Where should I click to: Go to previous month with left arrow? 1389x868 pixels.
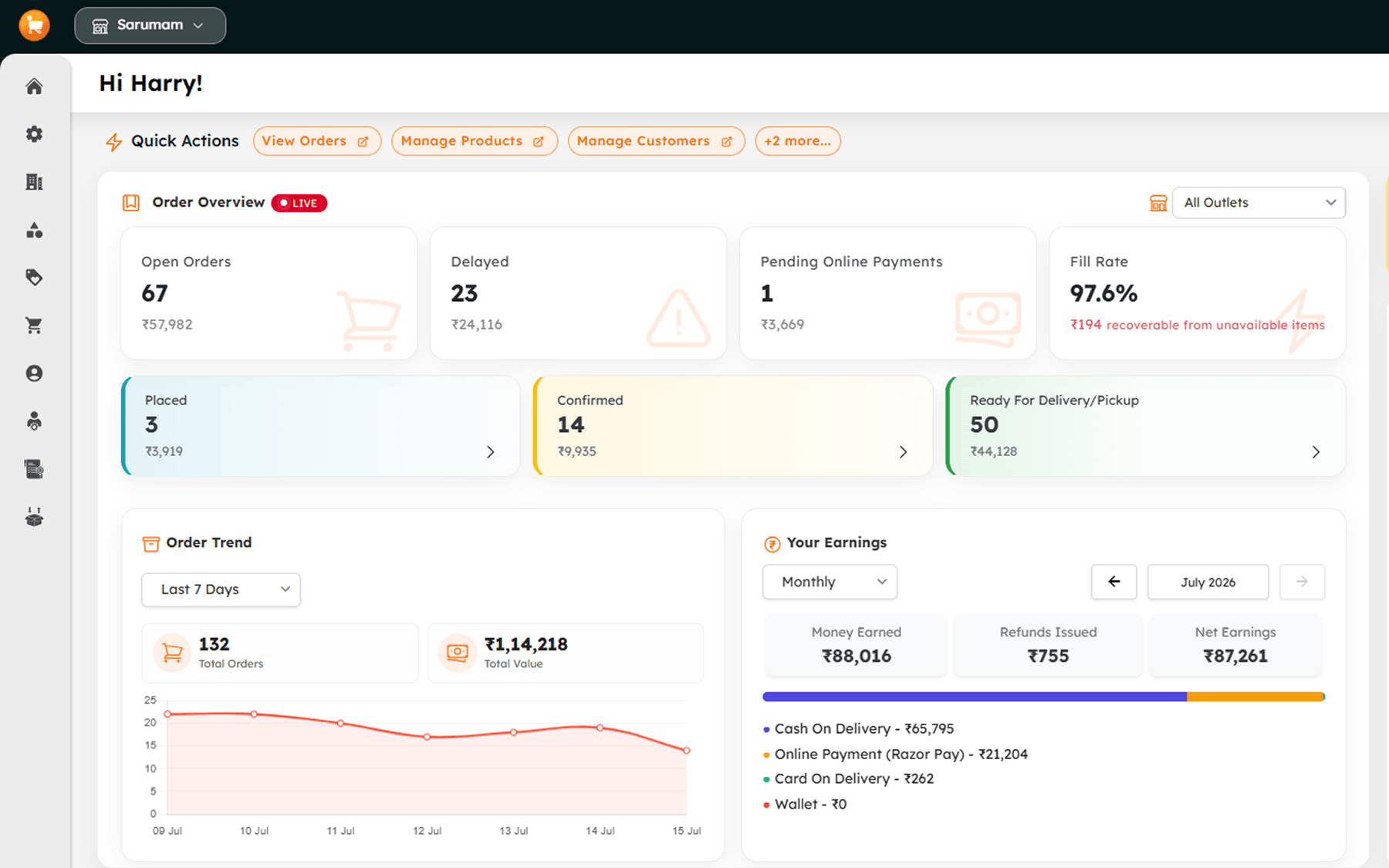[1114, 582]
